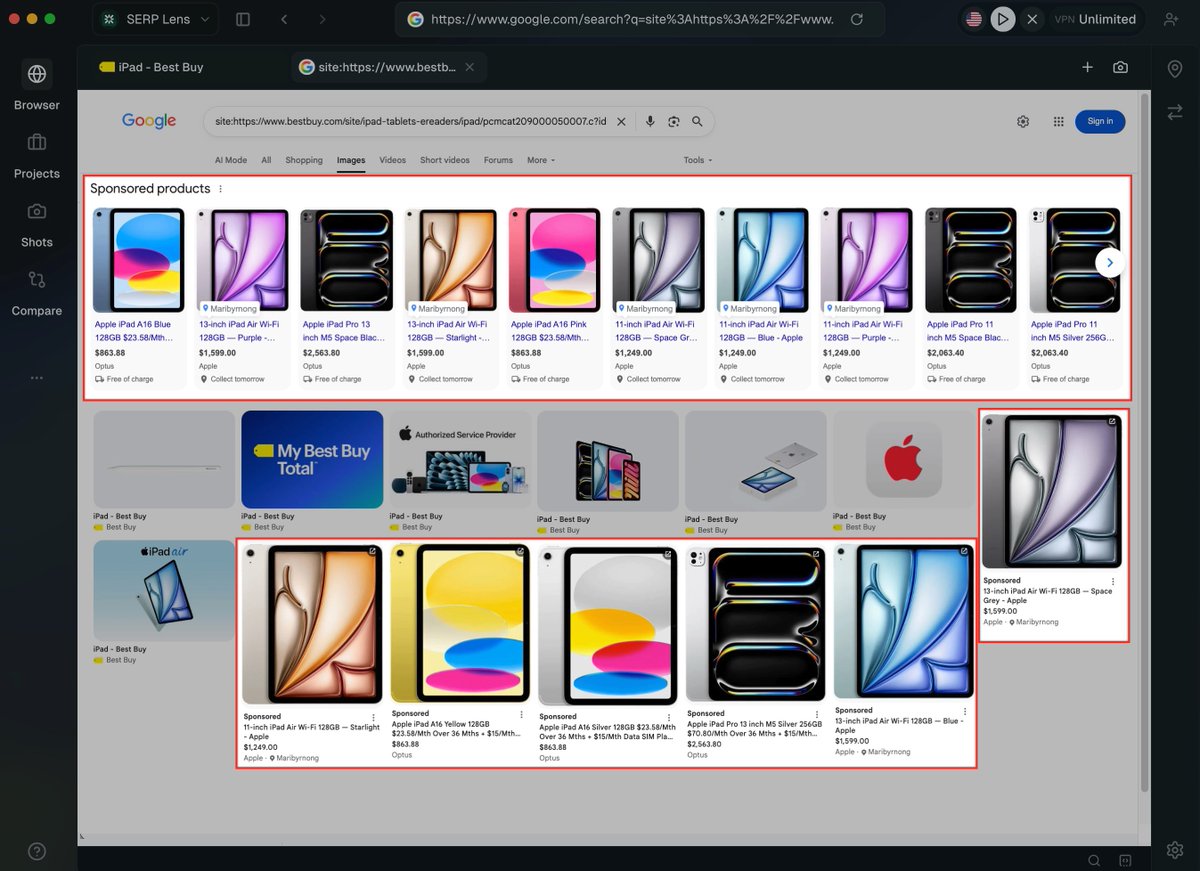
Task: Open the settings gear at bottom right
Action: [x=1175, y=850]
